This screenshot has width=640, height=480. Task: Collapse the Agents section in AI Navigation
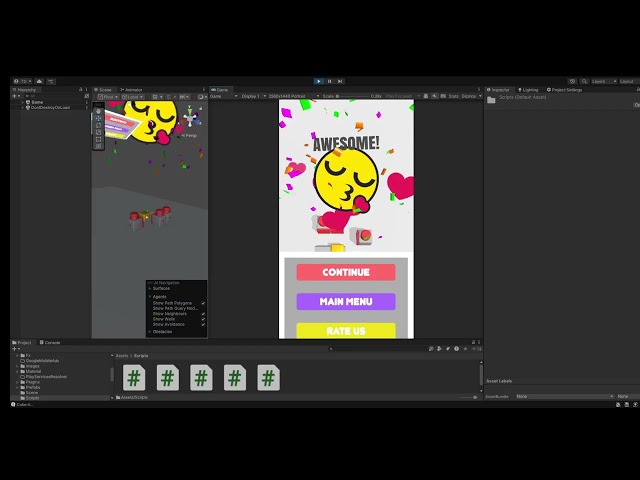point(150,297)
